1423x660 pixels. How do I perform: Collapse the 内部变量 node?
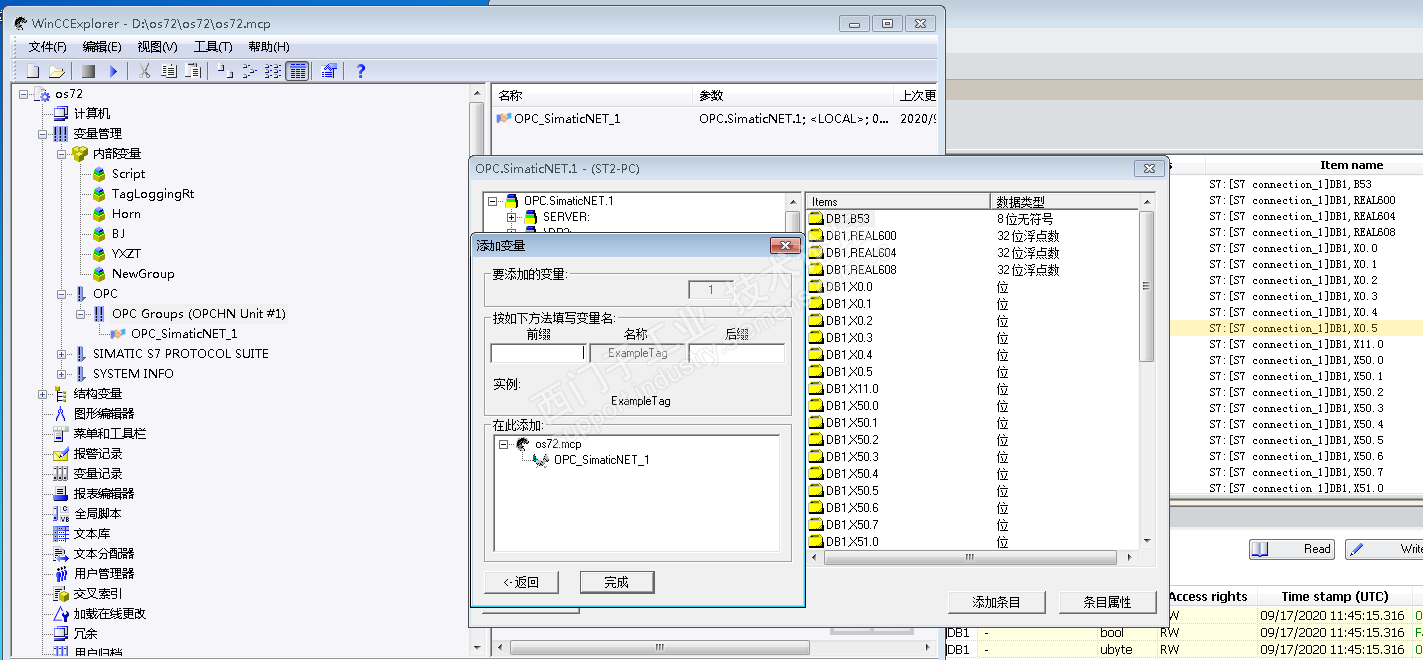(62, 154)
